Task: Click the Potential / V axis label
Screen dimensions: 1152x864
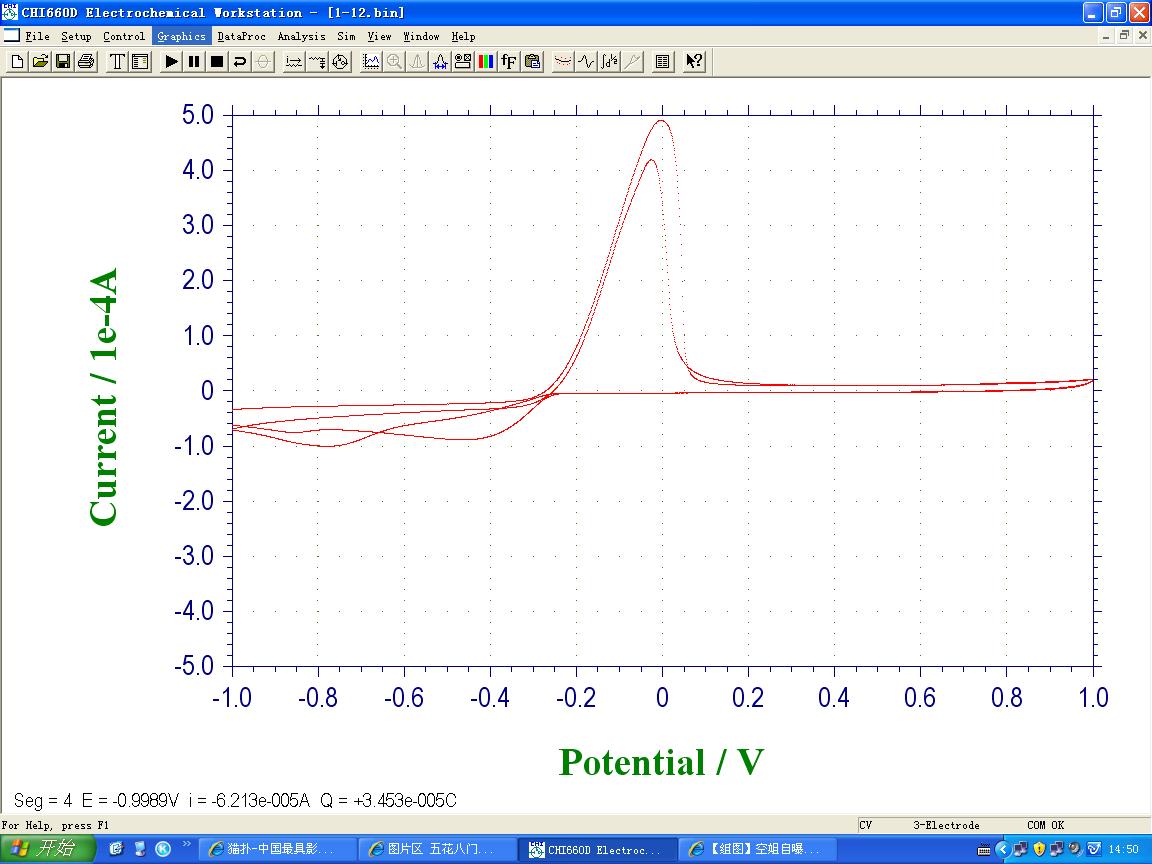Action: (x=661, y=762)
